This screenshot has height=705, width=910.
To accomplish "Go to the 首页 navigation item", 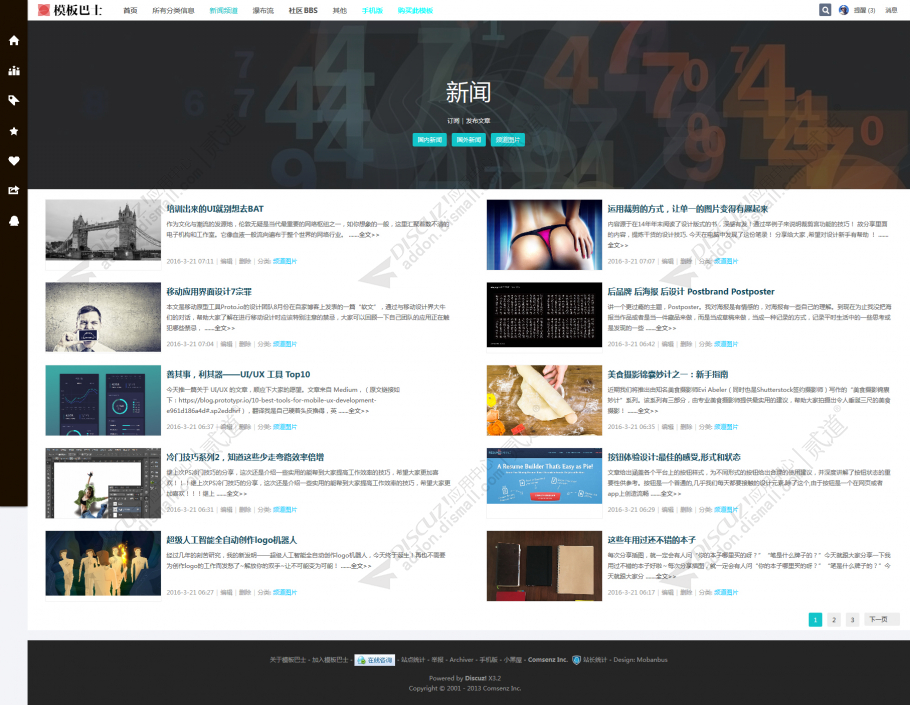I will 131,10.
